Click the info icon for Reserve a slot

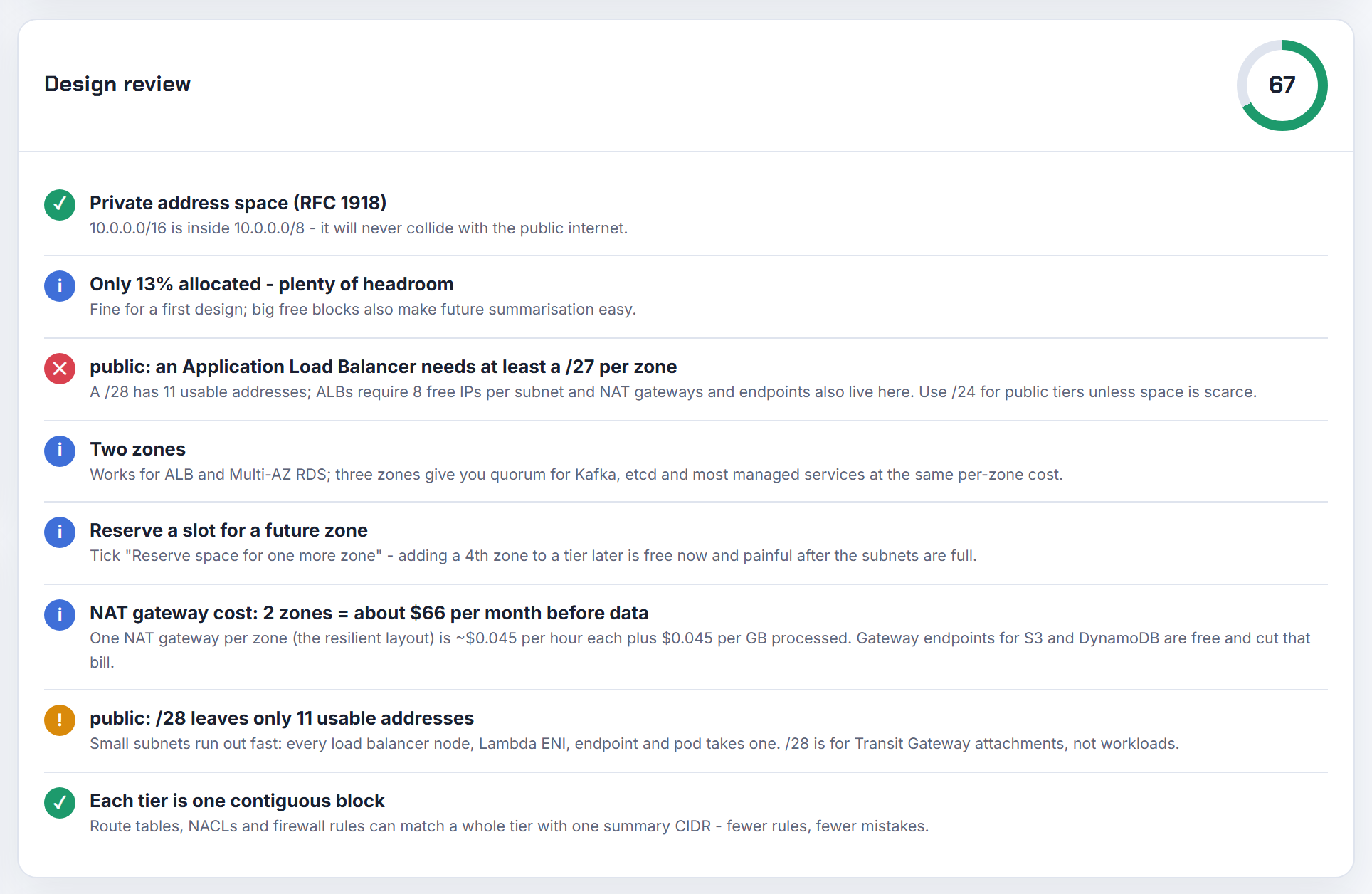60,532
